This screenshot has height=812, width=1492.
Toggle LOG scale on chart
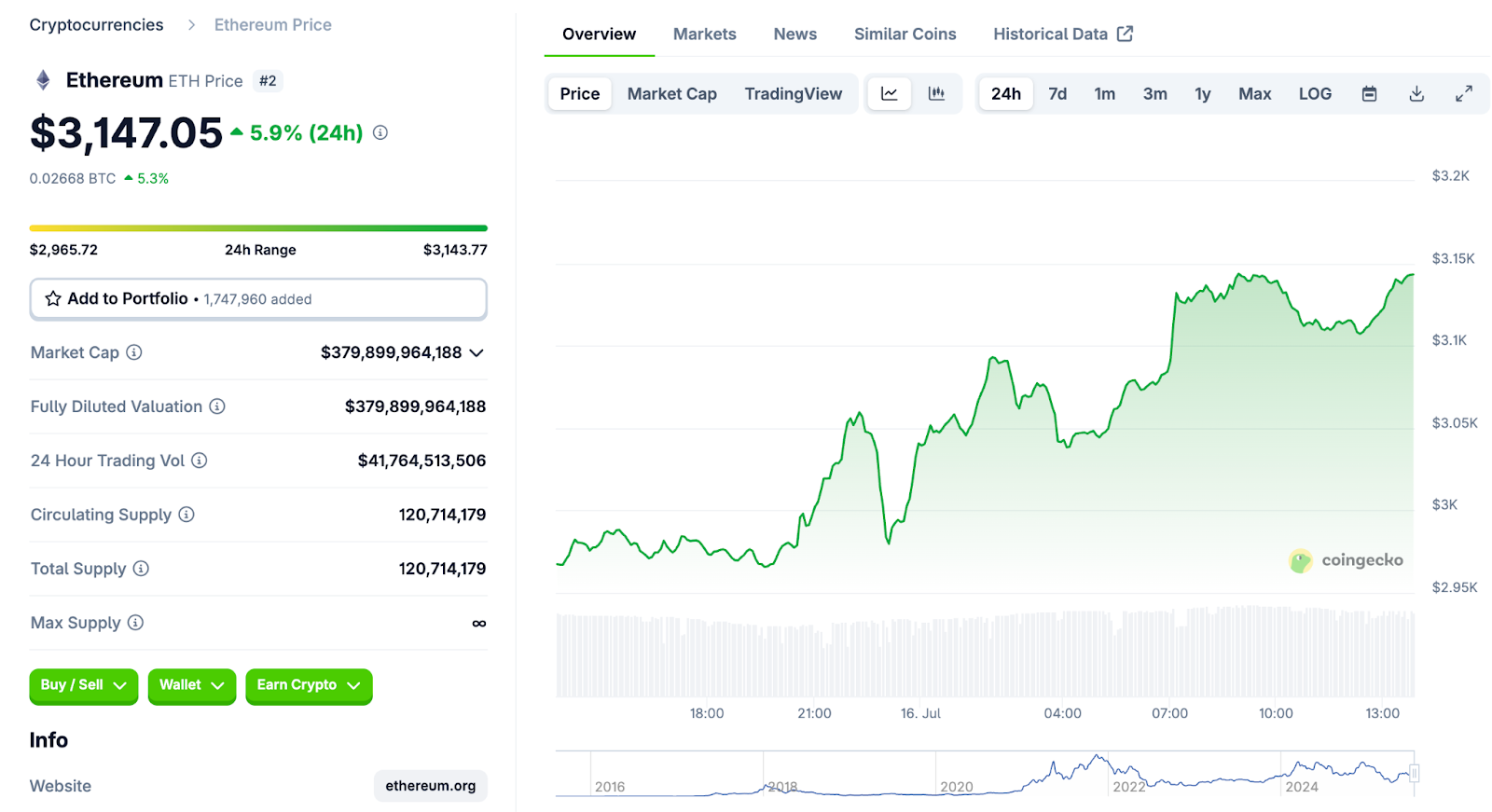click(x=1315, y=93)
